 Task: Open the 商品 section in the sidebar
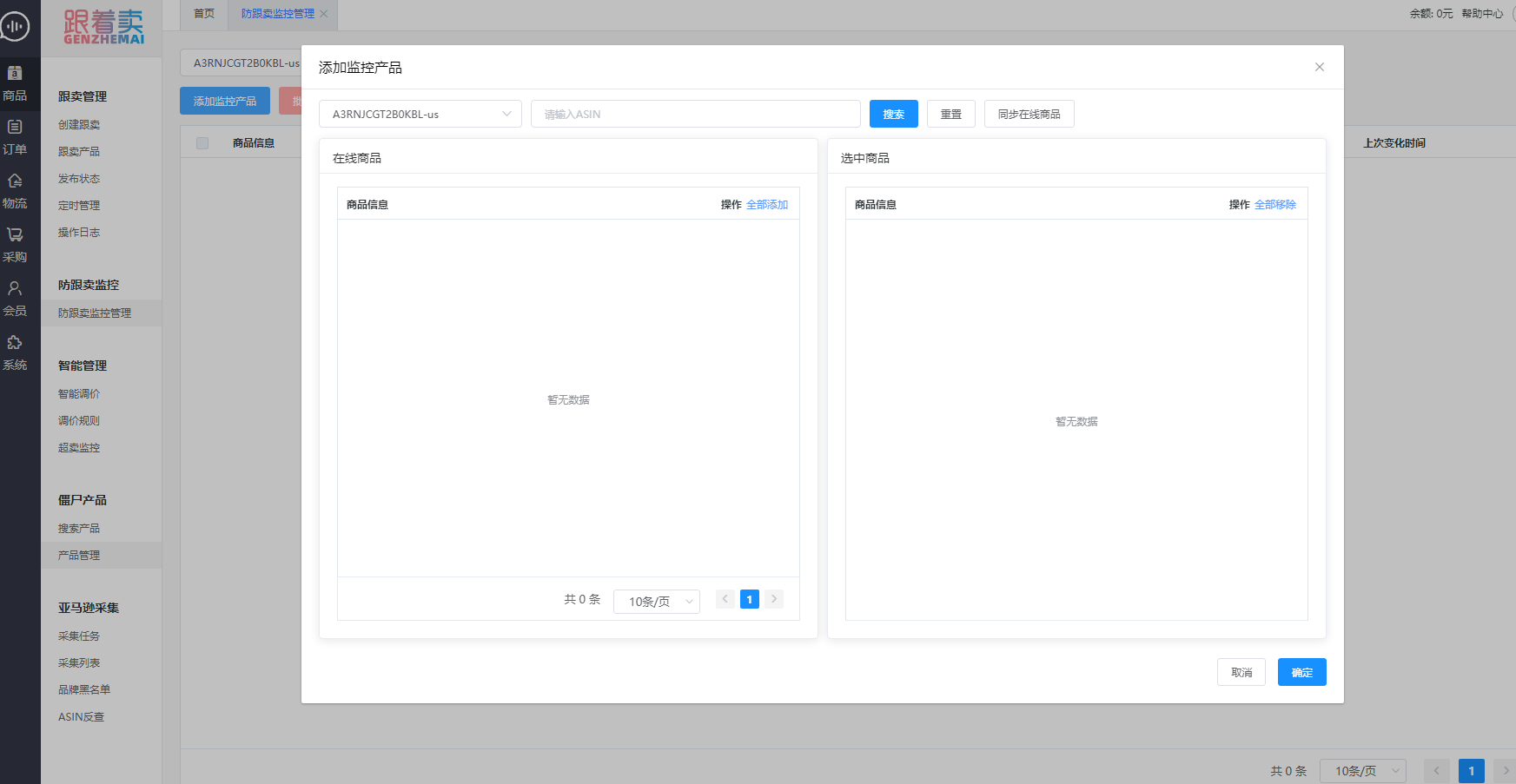click(x=15, y=84)
